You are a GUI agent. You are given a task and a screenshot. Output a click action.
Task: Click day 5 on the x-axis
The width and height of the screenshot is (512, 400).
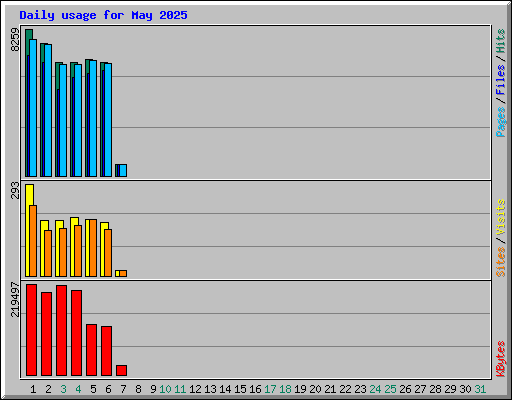click(93, 389)
